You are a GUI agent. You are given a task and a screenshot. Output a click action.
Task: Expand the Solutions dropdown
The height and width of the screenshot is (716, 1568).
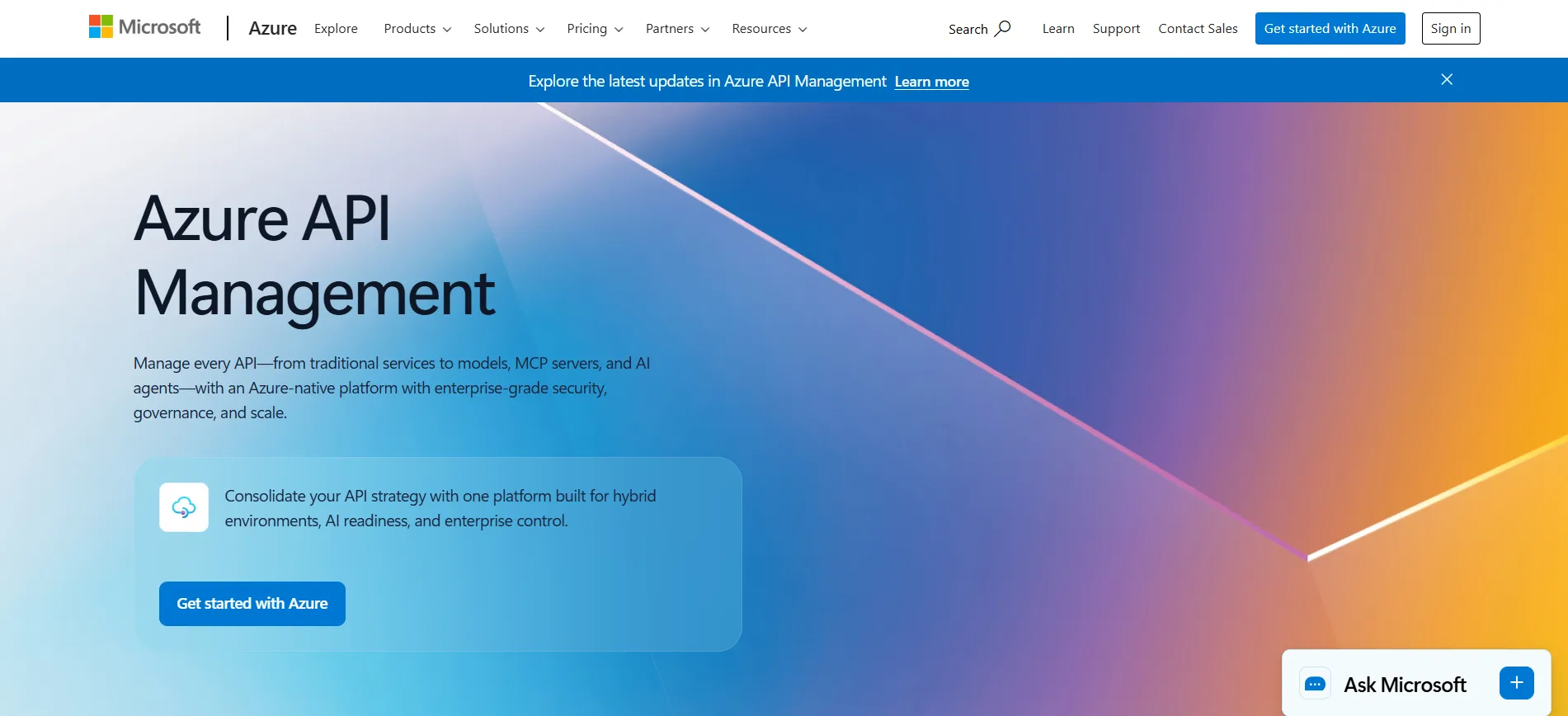click(x=509, y=29)
